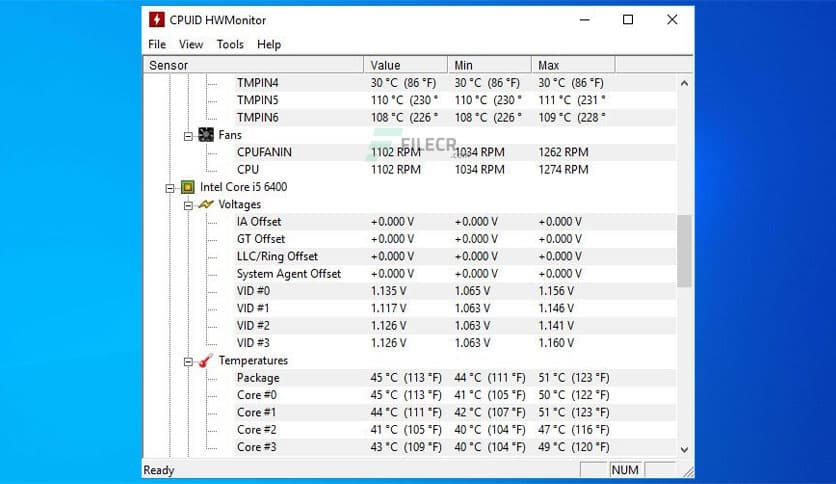The height and width of the screenshot is (484, 836).
Task: Click the 1.135 V value of VID #0
Action: [x=388, y=291]
